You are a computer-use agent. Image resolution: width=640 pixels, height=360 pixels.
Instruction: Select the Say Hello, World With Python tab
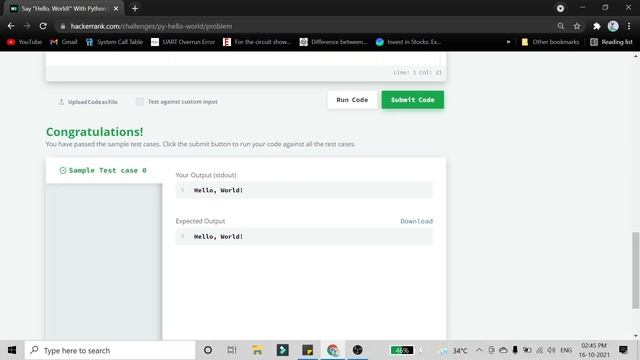[64, 9]
